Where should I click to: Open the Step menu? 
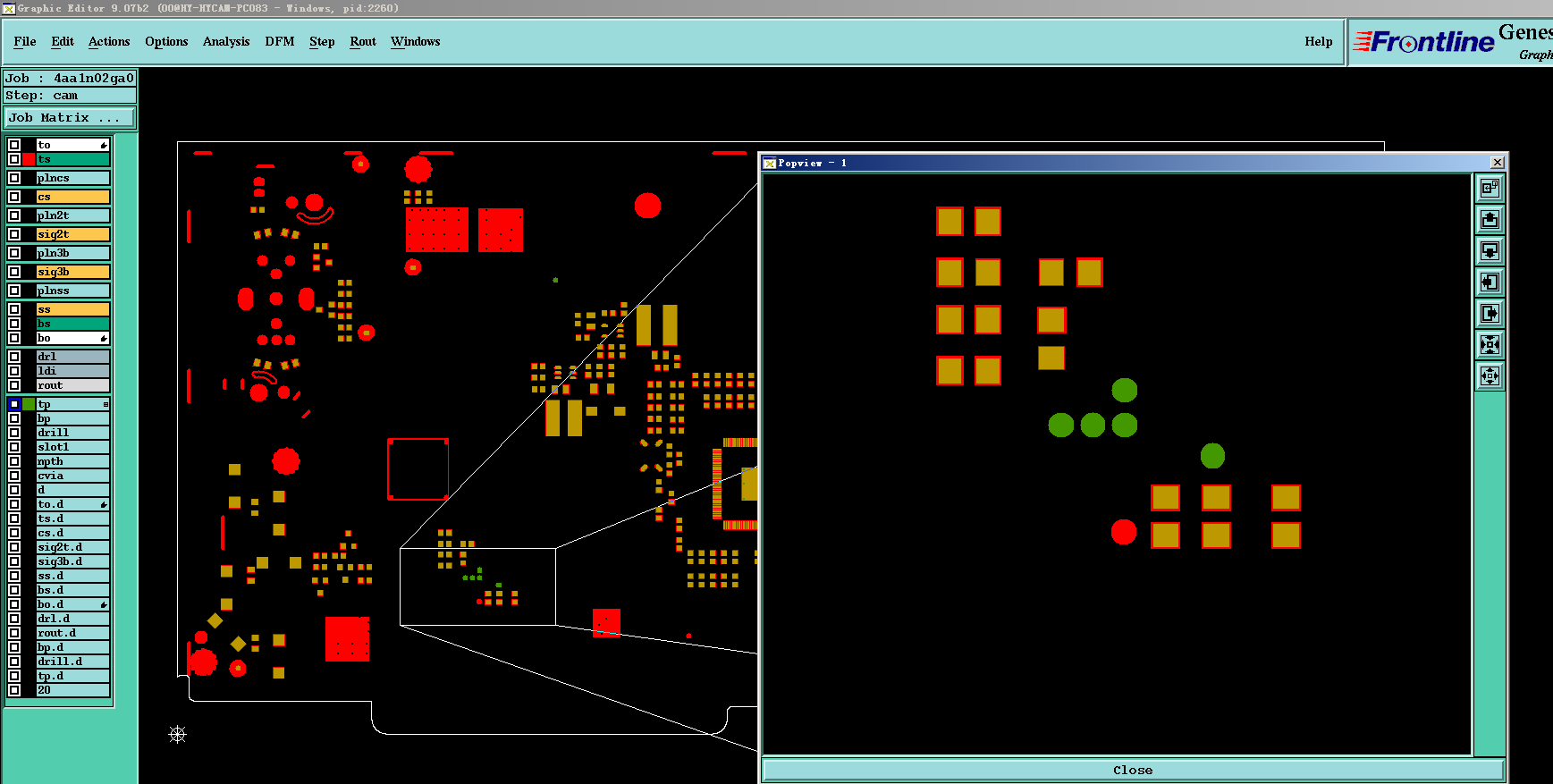322,41
